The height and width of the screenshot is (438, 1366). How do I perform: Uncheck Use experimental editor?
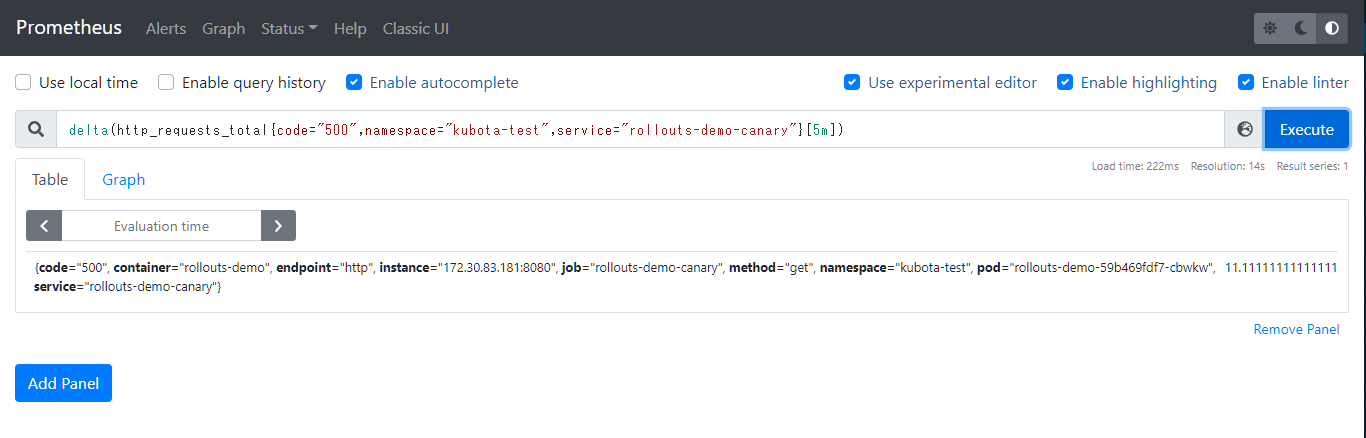coord(852,82)
